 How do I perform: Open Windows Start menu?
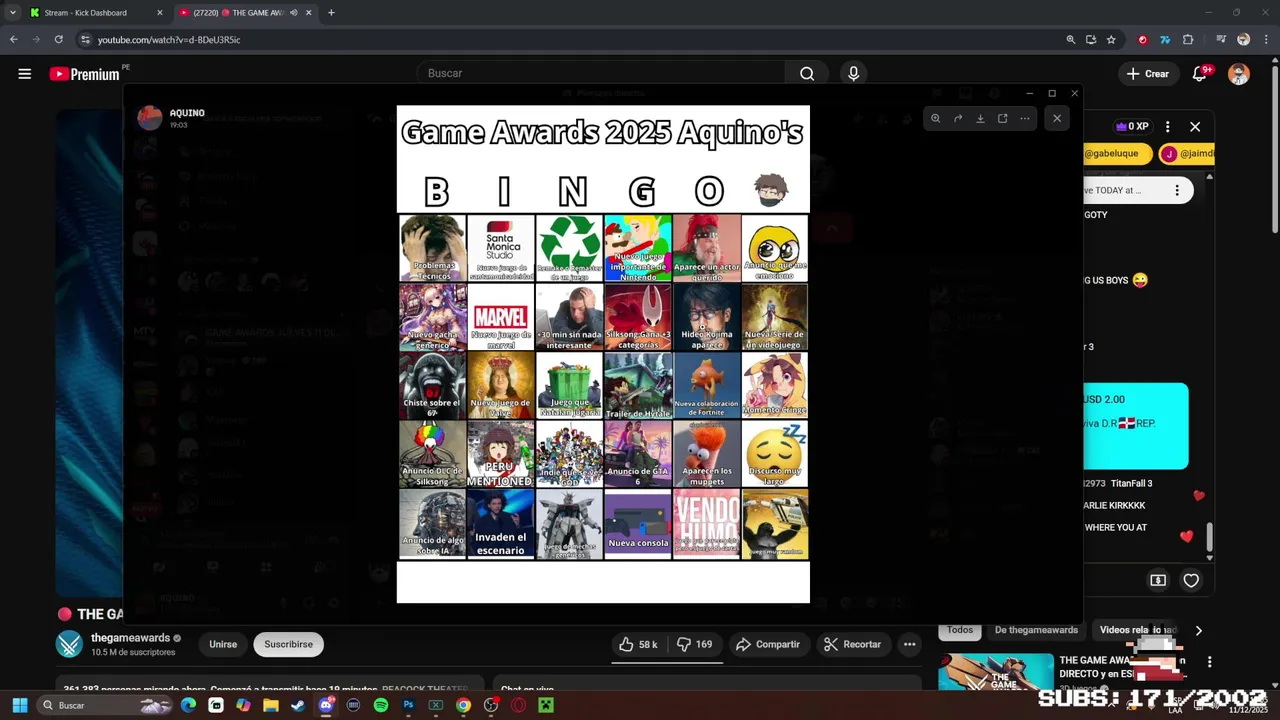(x=19, y=705)
